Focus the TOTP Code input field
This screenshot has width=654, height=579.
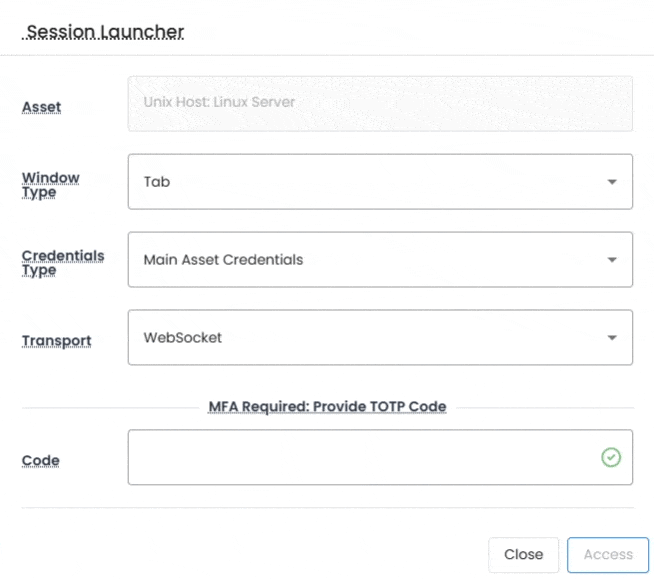coord(360,457)
